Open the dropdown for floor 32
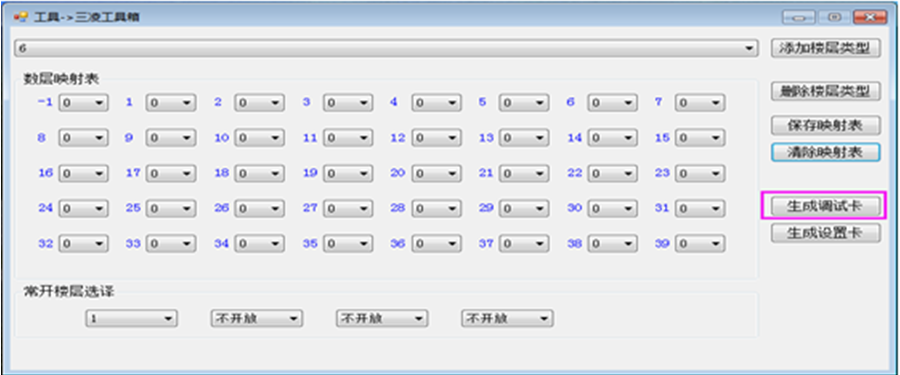 click(x=84, y=244)
